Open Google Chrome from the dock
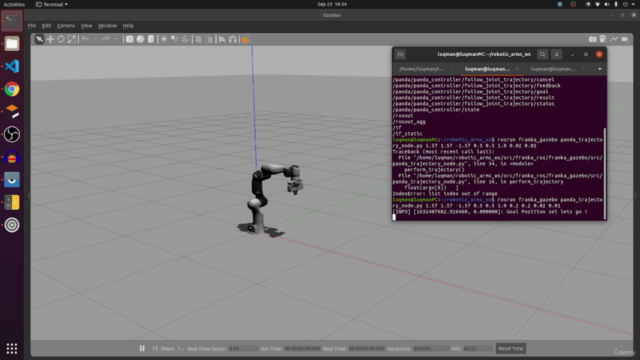This screenshot has height=360, width=640. pos(12,89)
